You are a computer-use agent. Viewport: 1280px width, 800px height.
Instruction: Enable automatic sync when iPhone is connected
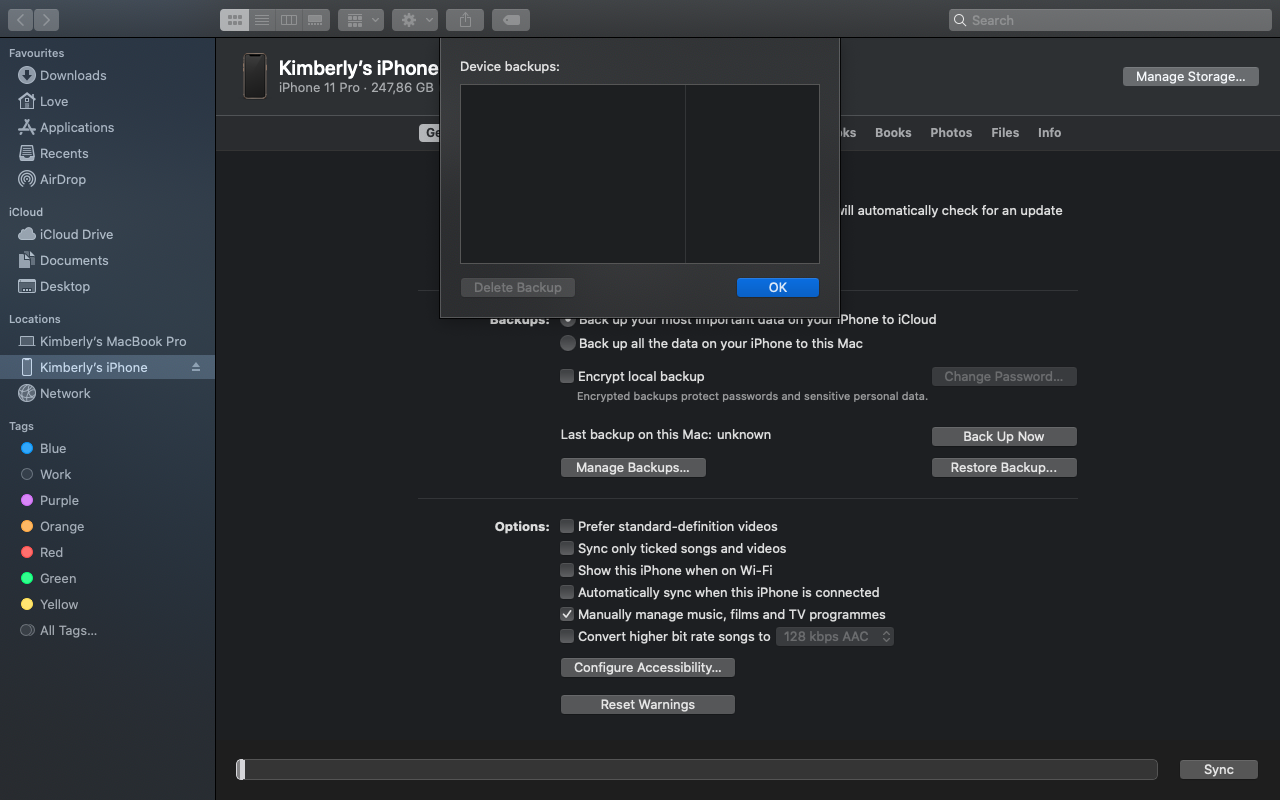point(567,592)
